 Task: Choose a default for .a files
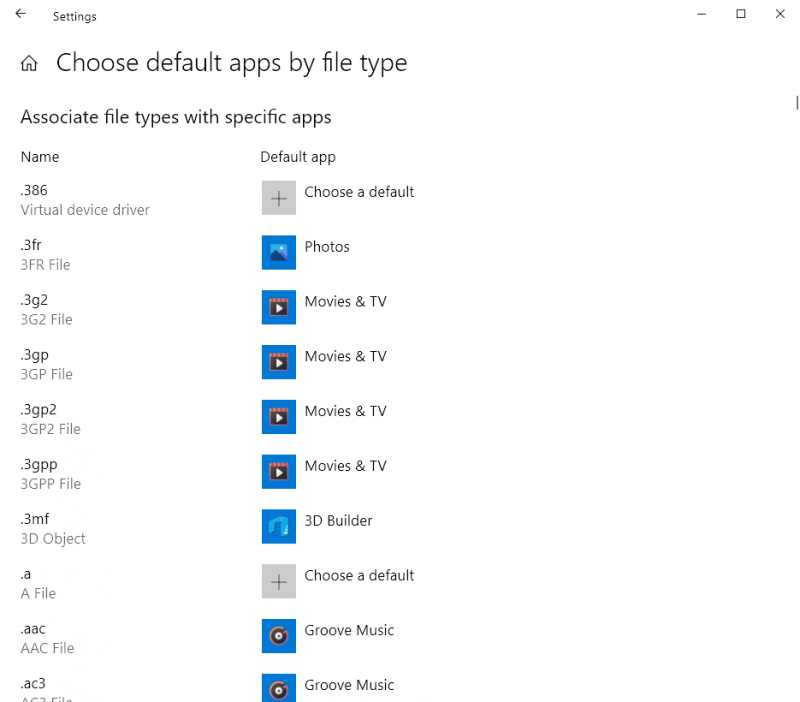tap(359, 575)
